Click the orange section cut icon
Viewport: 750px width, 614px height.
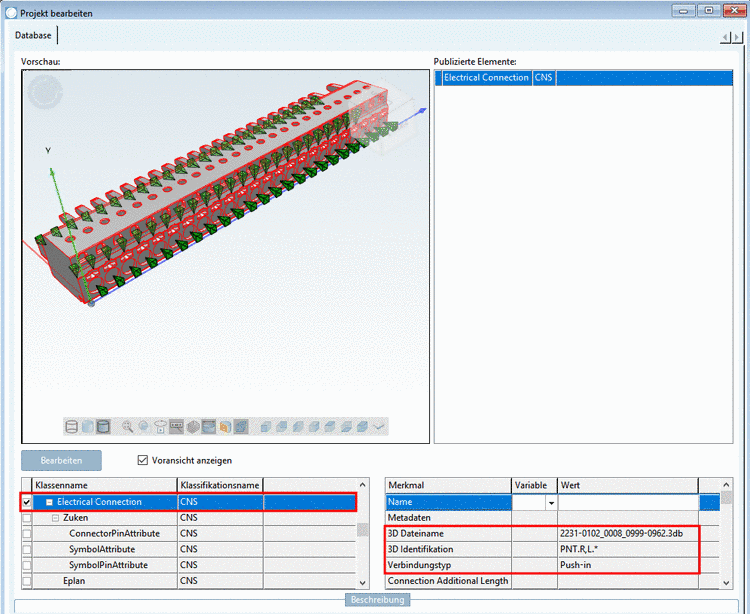[x=225, y=426]
